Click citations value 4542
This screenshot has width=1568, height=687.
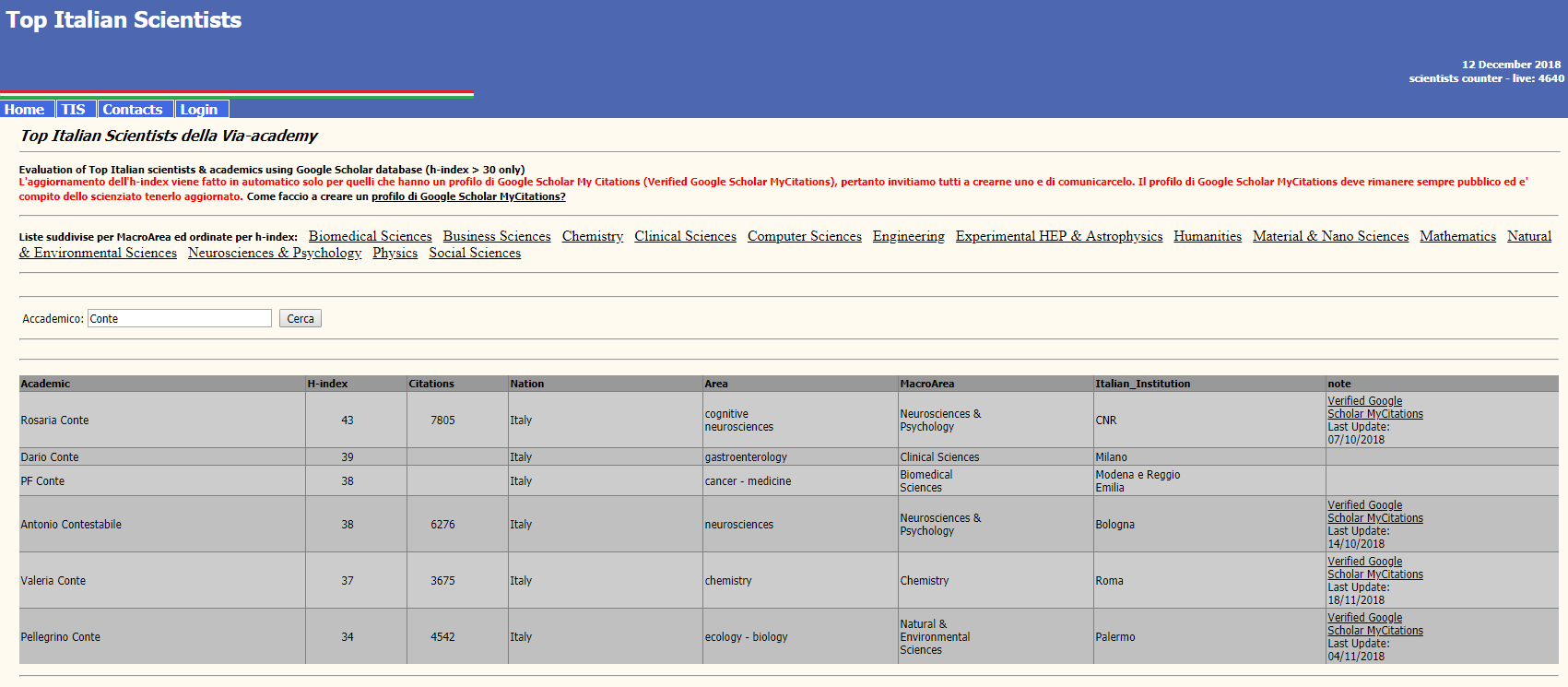(x=442, y=637)
